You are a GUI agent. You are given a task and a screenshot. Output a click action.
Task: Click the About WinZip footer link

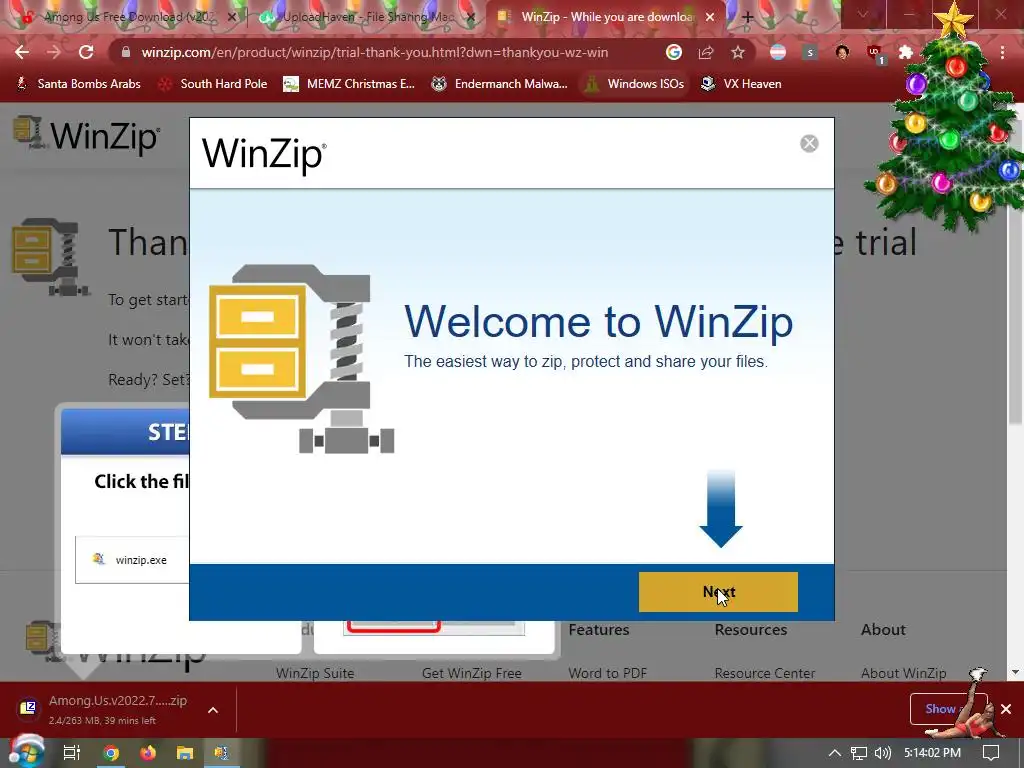[903, 673]
